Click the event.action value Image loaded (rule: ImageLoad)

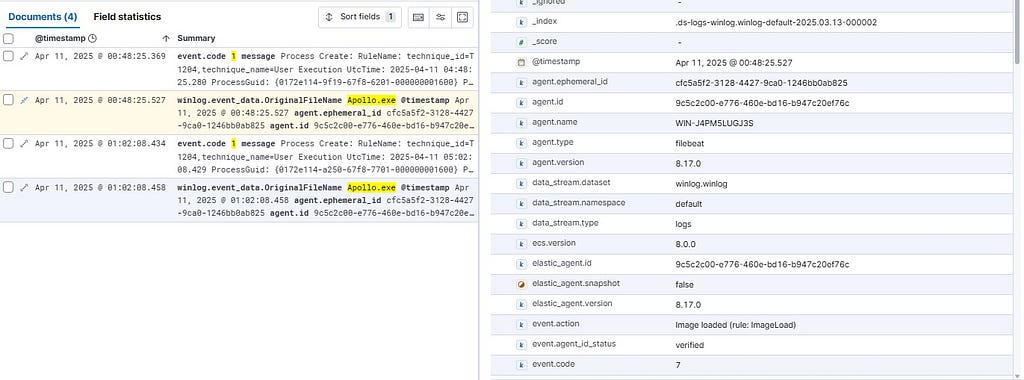point(735,325)
